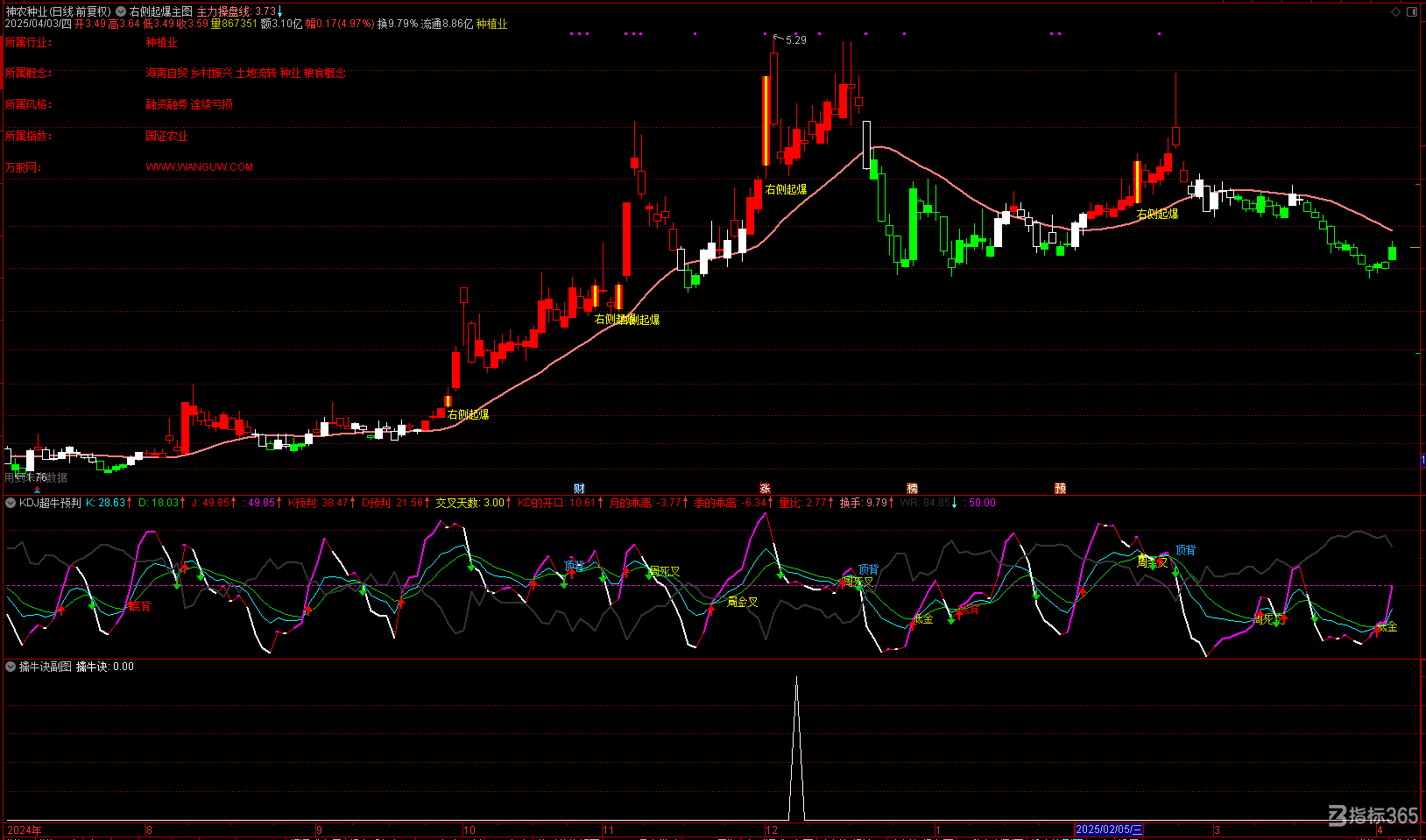Click the white spike in the 擒牛诀 panel
This screenshot has height=840, width=1426.
[x=796, y=747]
